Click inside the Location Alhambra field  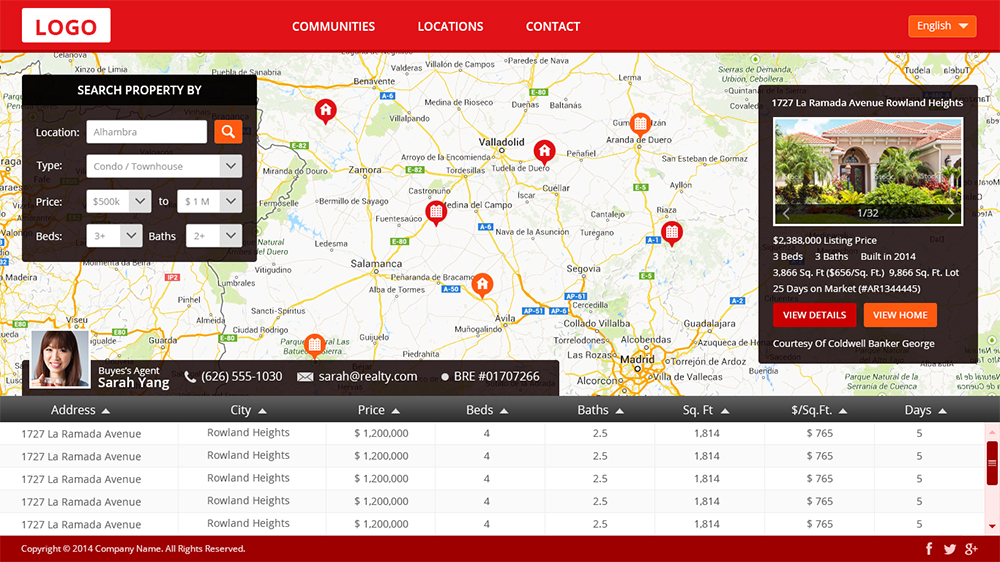[147, 132]
